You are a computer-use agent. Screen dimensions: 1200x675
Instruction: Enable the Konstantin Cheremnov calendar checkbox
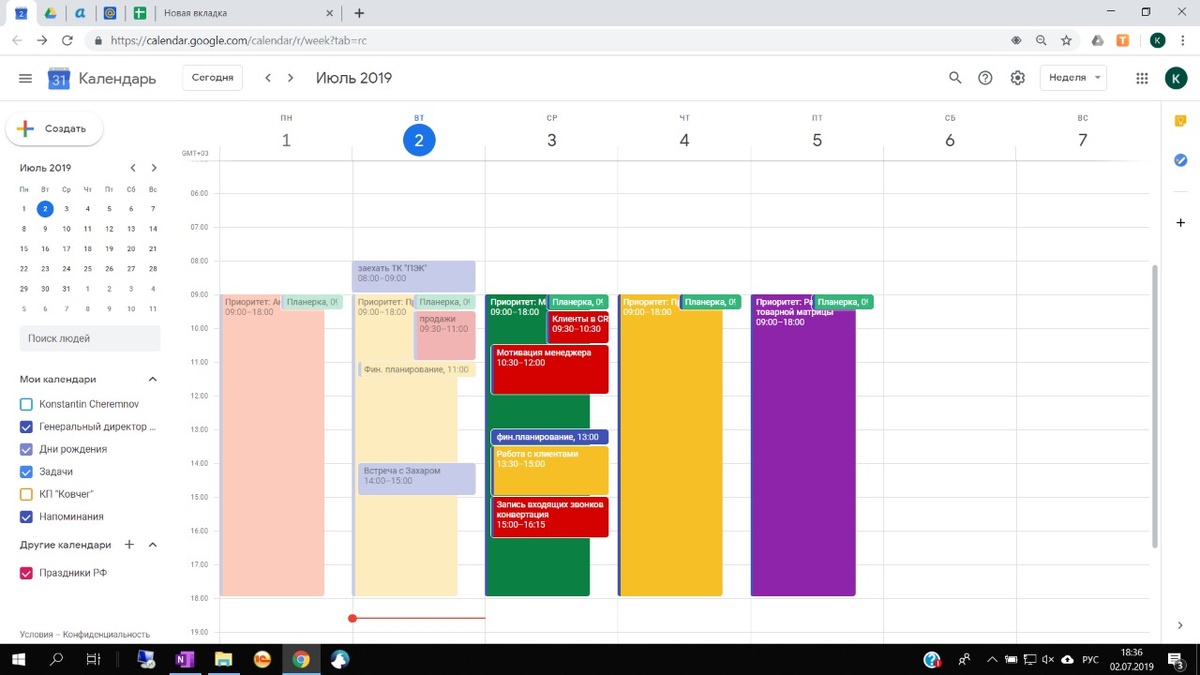click(27, 404)
